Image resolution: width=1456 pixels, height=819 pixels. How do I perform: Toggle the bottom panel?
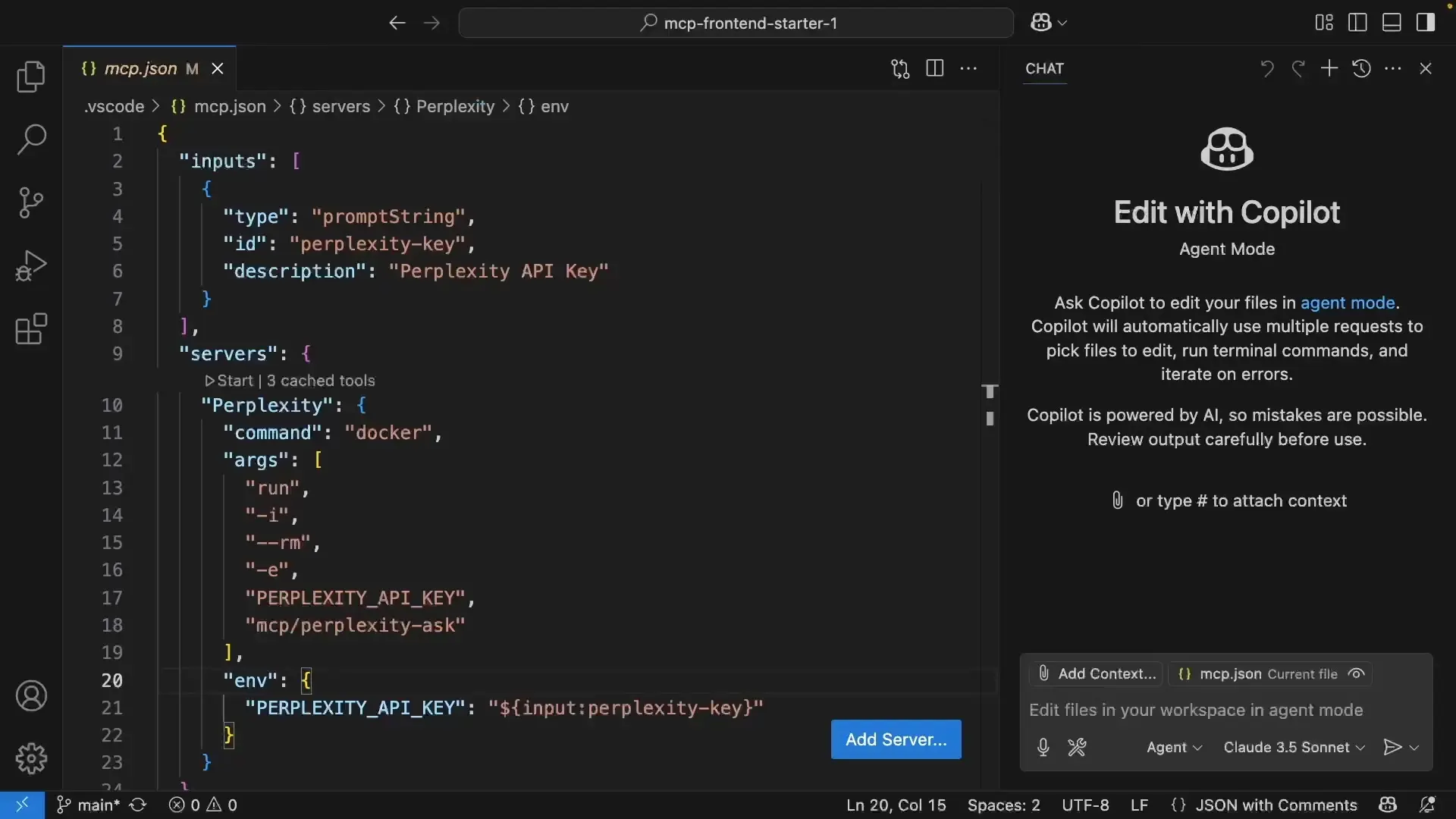pos(1392,23)
